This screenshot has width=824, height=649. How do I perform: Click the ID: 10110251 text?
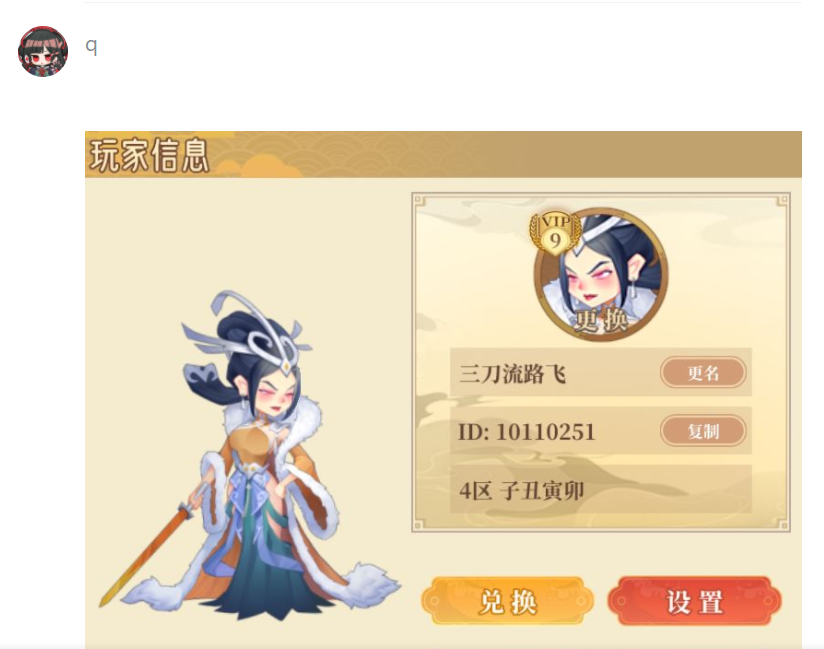pyautogui.click(x=527, y=432)
